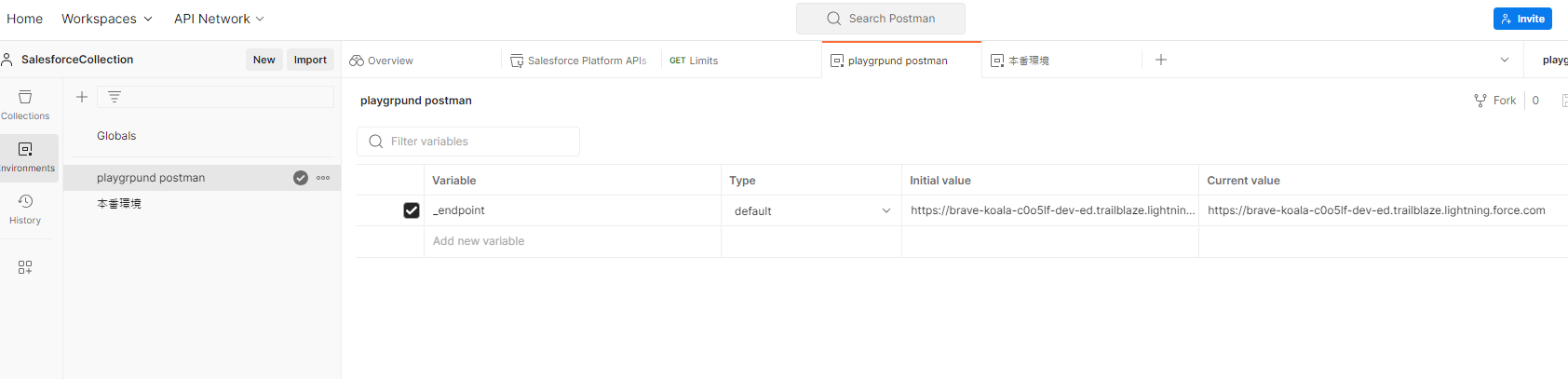
Task: Select the Globals environment item
Action: pyautogui.click(x=116, y=136)
